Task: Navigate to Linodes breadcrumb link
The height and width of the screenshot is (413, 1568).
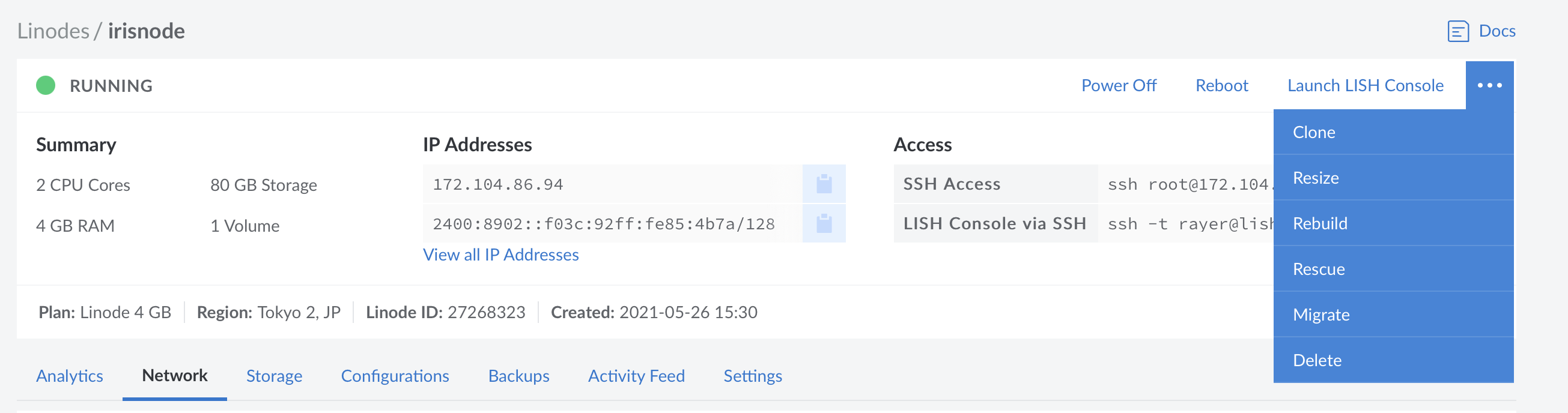Action: [53, 31]
